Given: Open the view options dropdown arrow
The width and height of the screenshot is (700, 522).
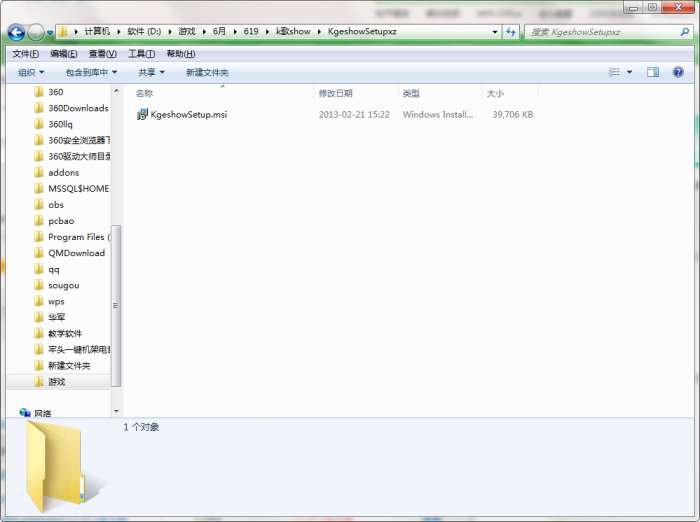Looking at the screenshot, I should coord(629,72).
